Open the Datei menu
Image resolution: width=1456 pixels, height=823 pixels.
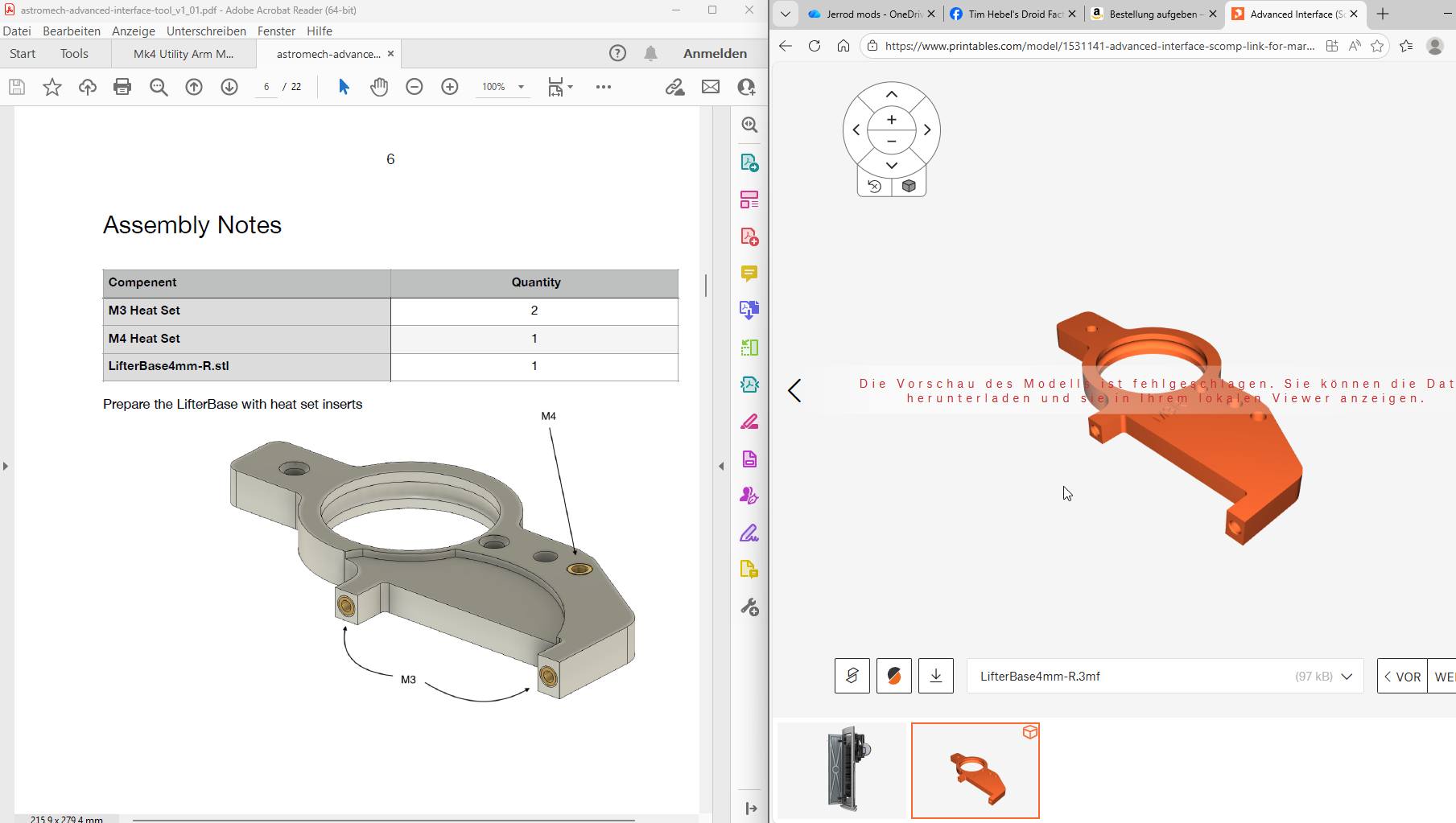click(17, 31)
